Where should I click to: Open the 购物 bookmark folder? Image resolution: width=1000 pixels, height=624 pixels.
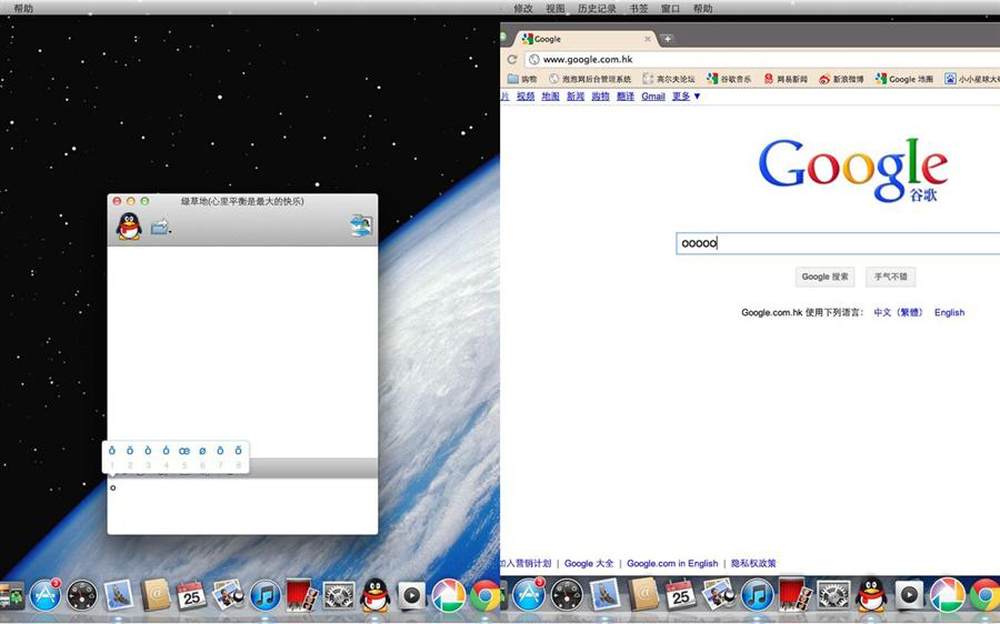click(x=522, y=79)
